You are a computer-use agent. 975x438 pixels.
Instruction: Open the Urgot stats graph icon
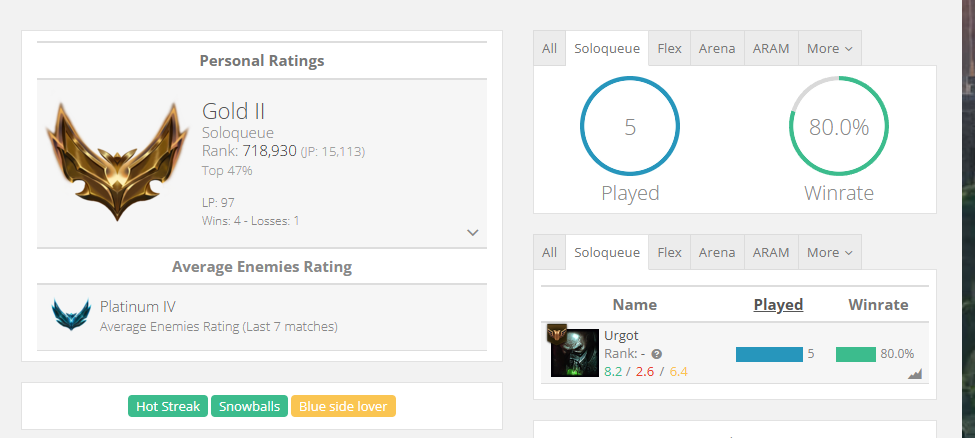tap(915, 374)
